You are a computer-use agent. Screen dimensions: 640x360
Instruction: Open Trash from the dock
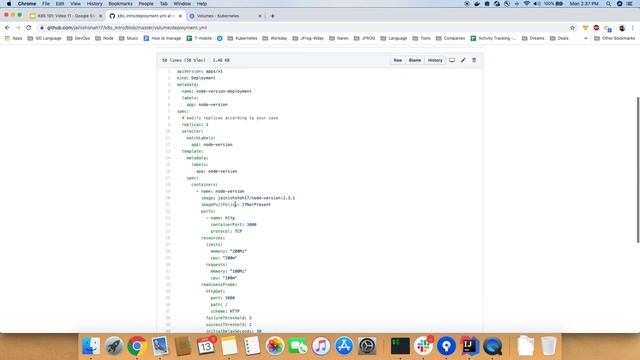coord(549,346)
